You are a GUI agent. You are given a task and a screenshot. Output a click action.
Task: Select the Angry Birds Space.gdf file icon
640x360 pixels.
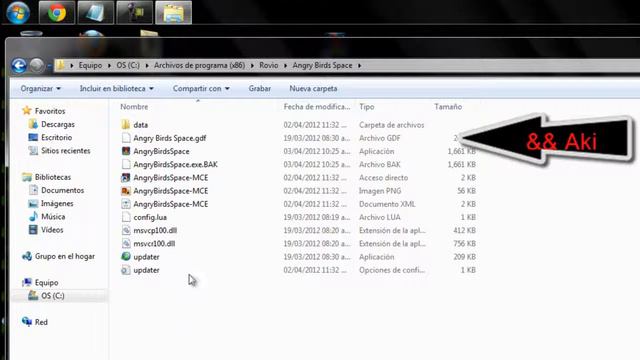pyautogui.click(x=126, y=138)
